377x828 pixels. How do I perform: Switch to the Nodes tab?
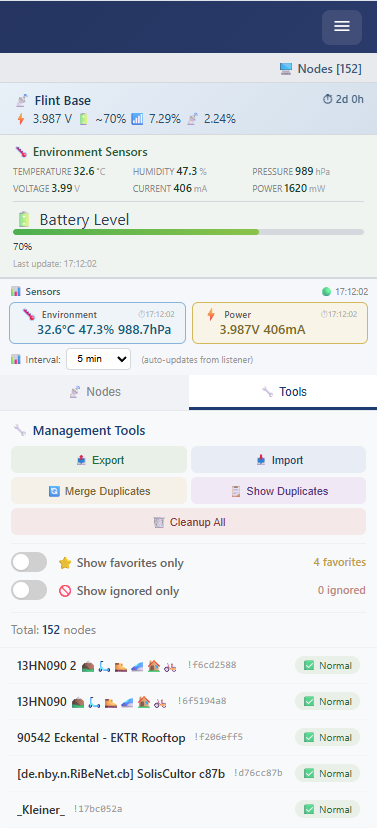[95, 392]
